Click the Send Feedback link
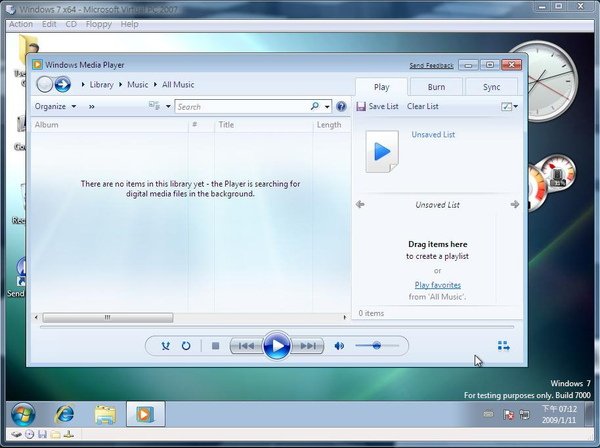 pyautogui.click(x=431, y=66)
